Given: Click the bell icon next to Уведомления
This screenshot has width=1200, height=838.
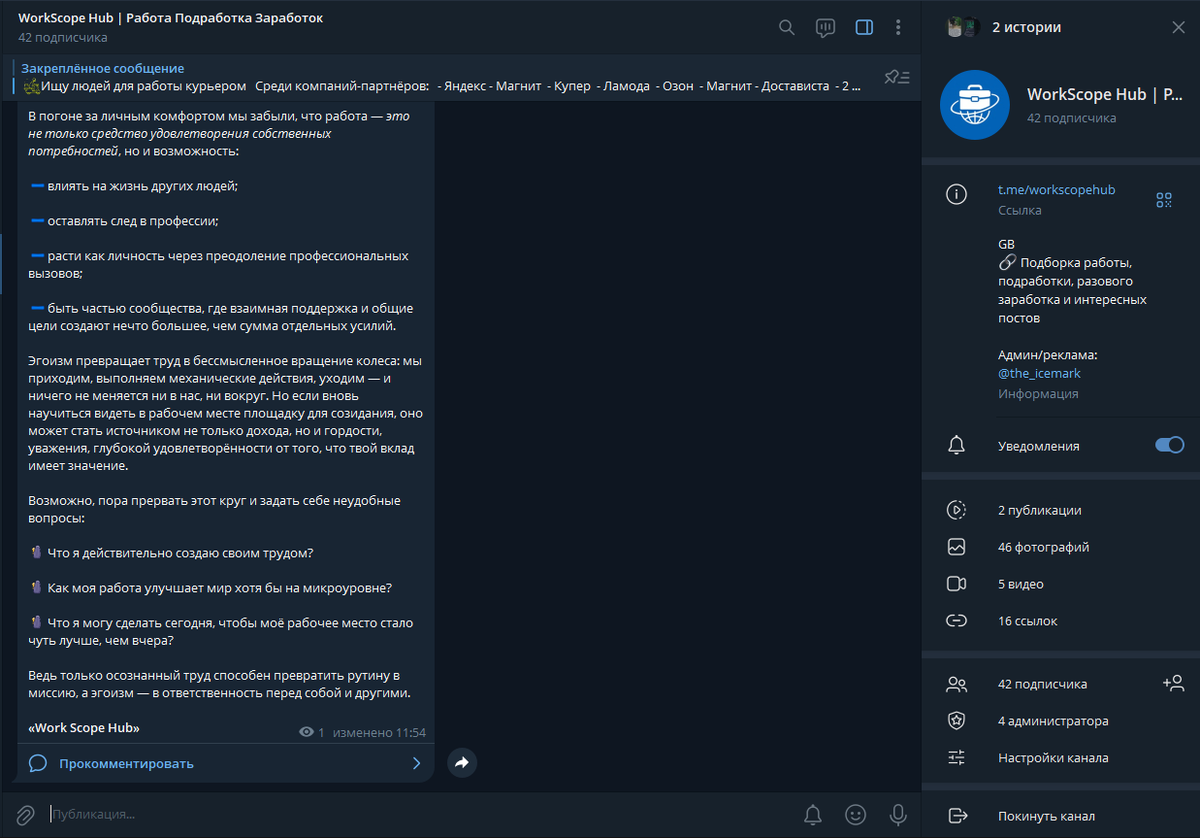Looking at the screenshot, I should click(957, 446).
